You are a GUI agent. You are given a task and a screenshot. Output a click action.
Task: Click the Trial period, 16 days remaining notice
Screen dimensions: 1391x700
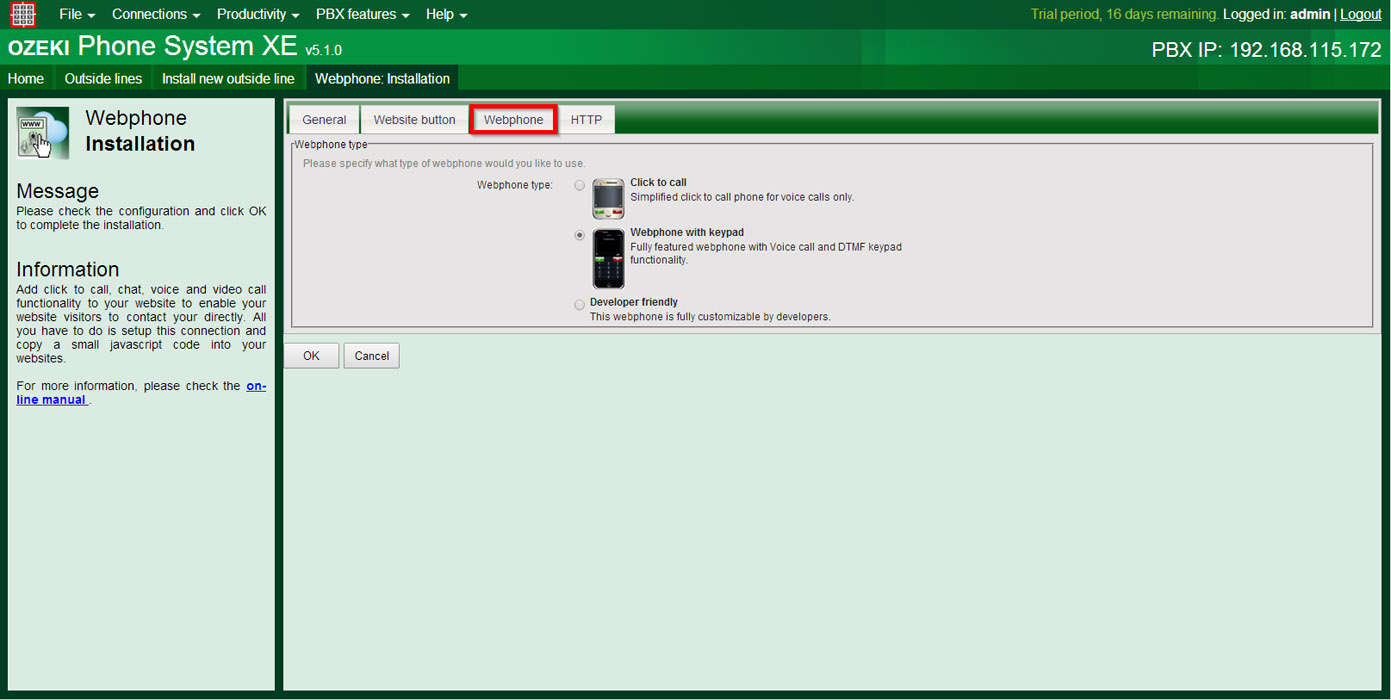tap(1125, 14)
